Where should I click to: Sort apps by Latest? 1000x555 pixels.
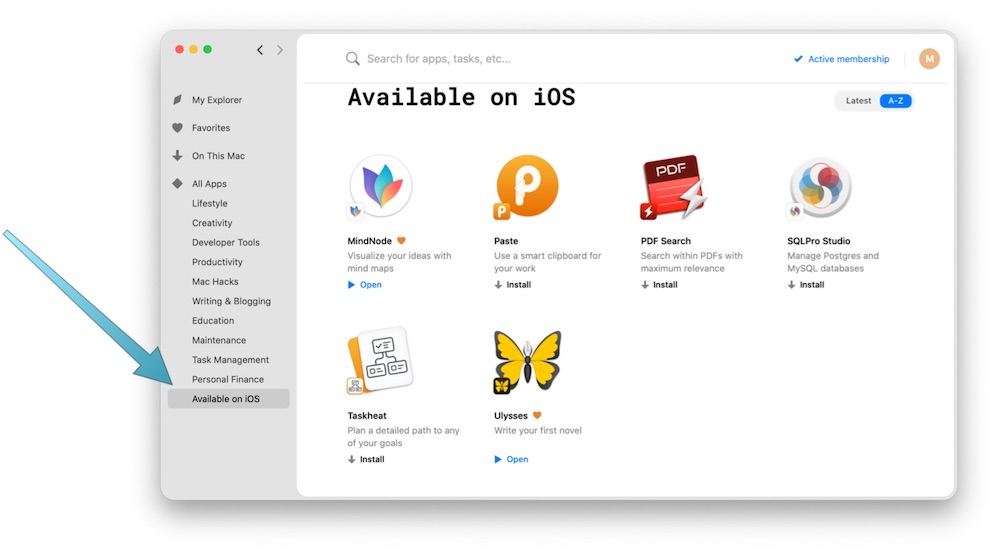click(858, 101)
